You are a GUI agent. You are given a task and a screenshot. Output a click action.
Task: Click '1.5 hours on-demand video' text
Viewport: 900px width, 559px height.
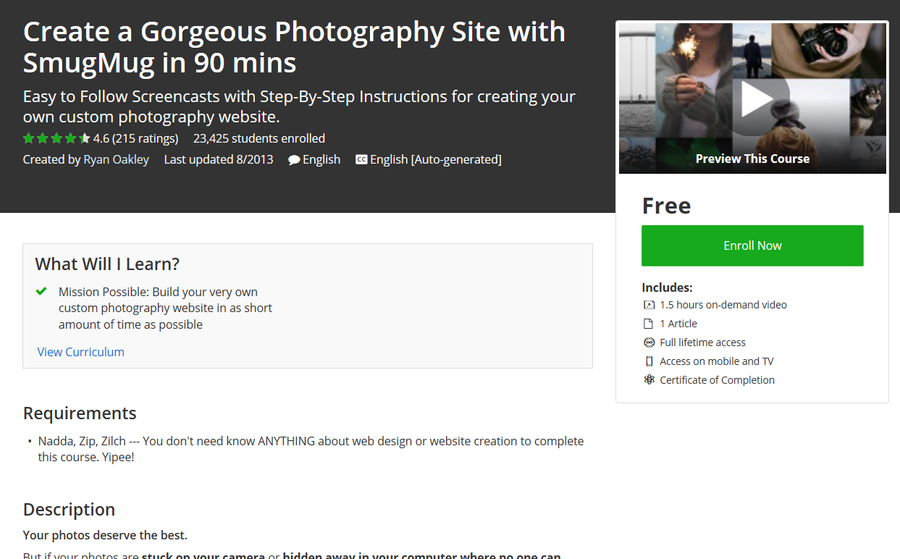[x=723, y=305]
